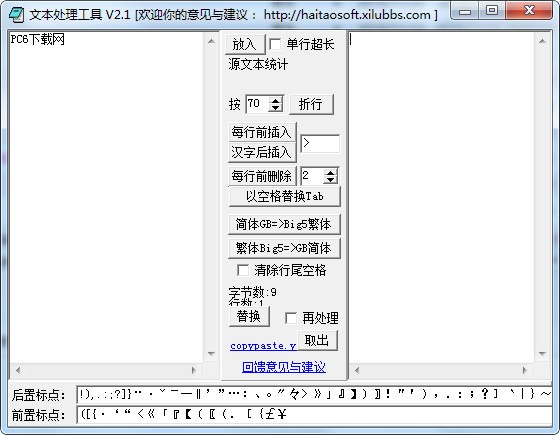This screenshot has height=435, width=560.
Task: Click 以空格替换Tab button
Action: pos(284,196)
